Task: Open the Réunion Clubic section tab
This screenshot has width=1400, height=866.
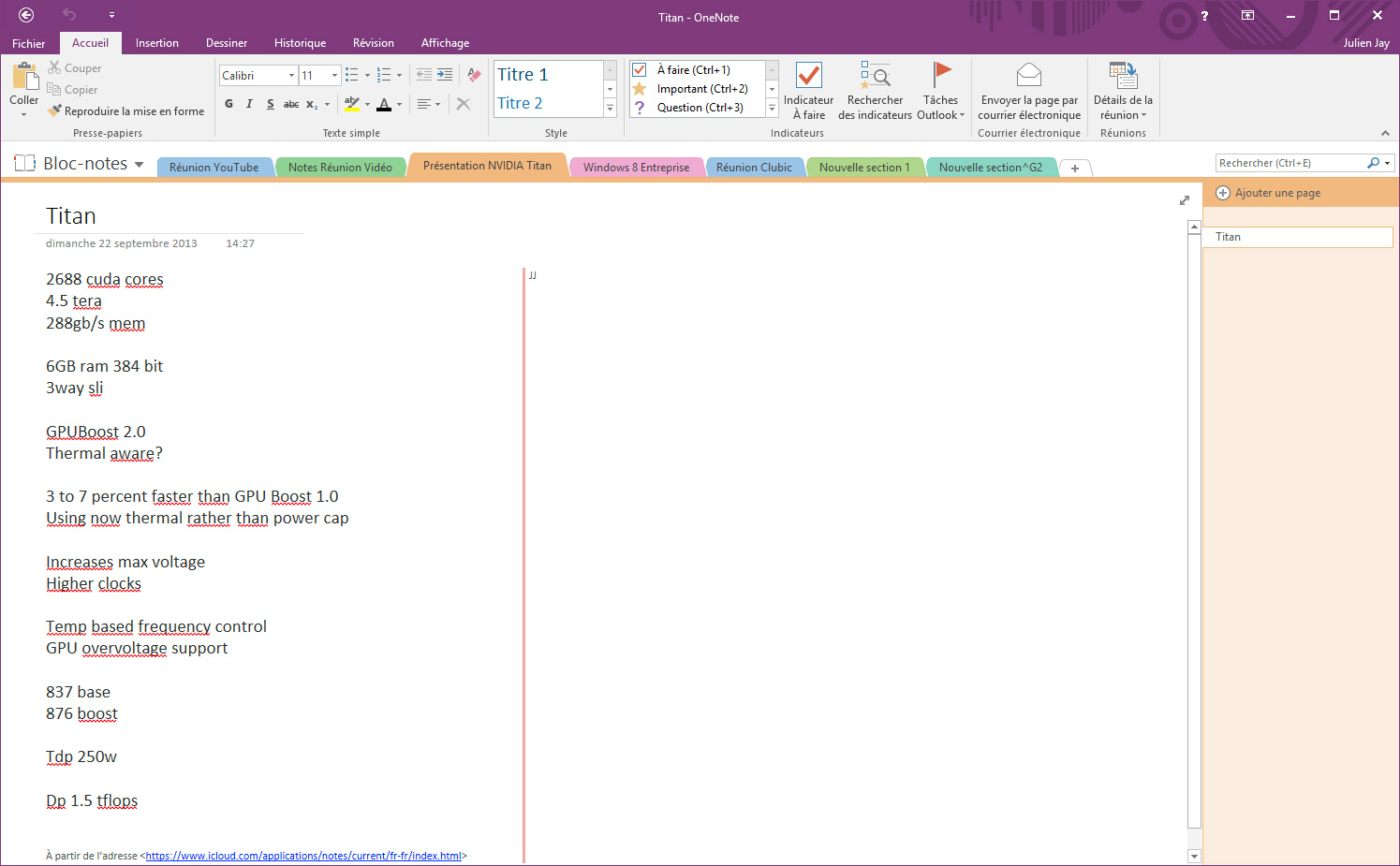Action: pyautogui.click(x=755, y=166)
